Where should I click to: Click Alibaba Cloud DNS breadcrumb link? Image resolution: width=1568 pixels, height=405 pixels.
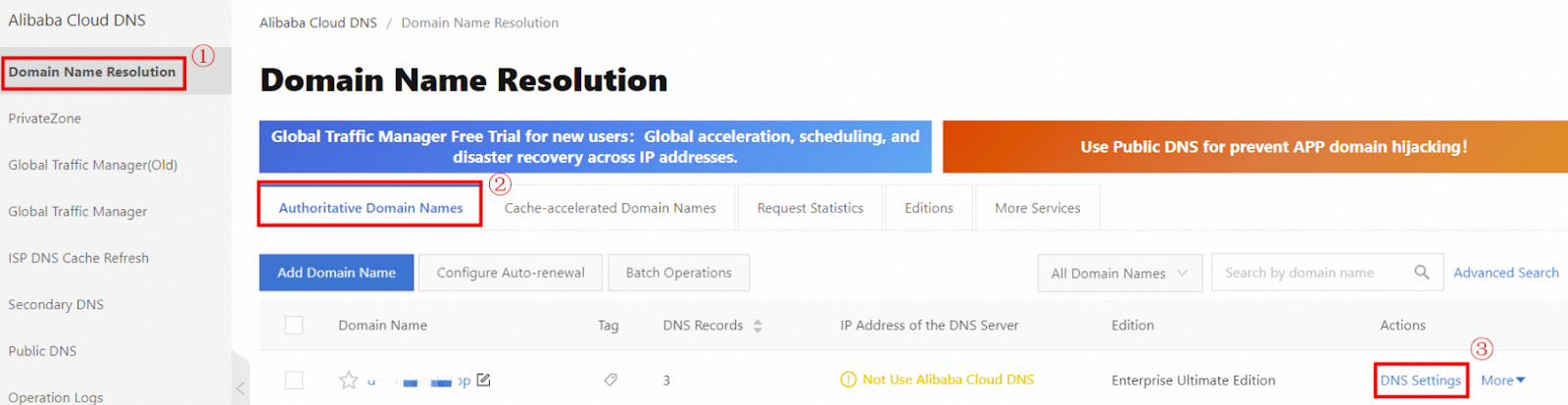[318, 23]
